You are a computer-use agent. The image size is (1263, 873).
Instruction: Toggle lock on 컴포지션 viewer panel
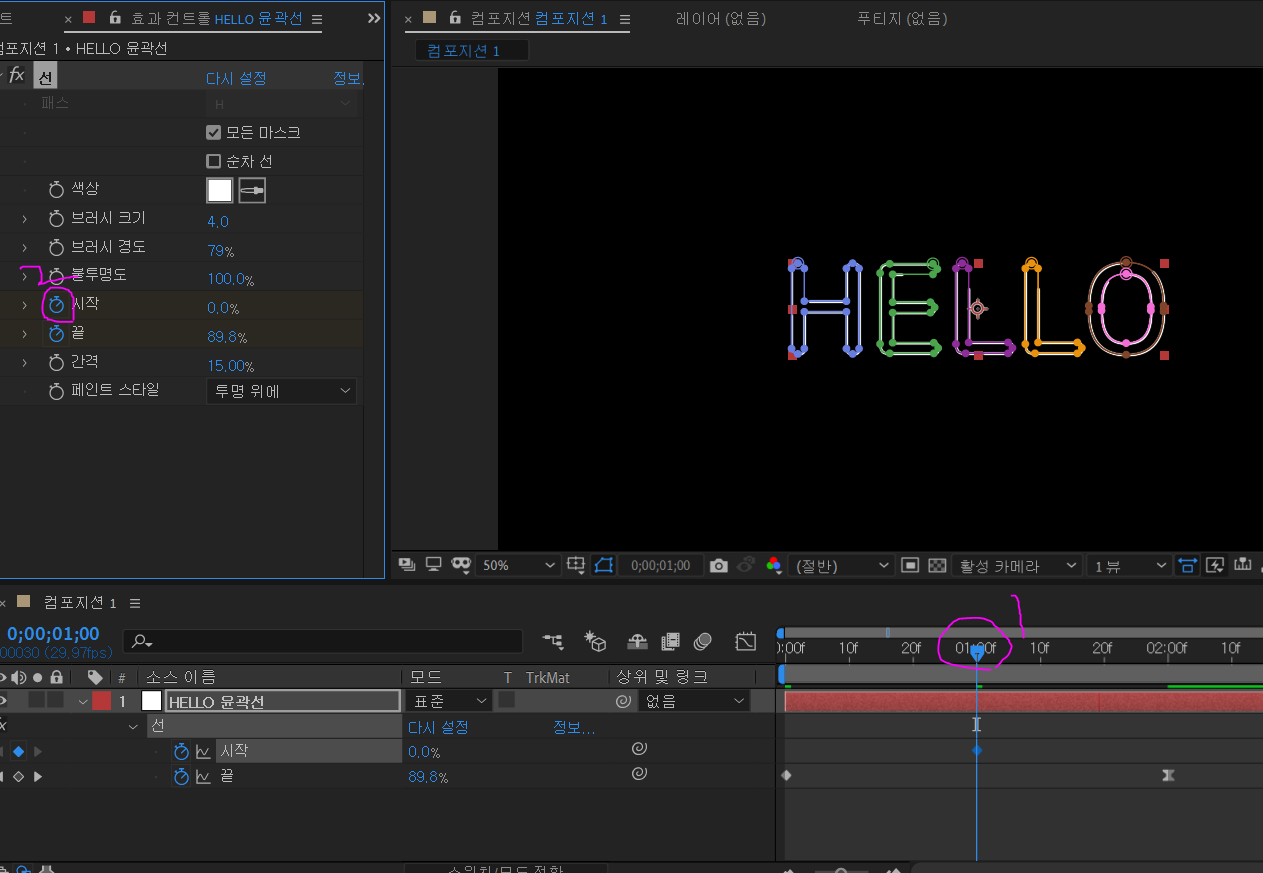pos(455,18)
